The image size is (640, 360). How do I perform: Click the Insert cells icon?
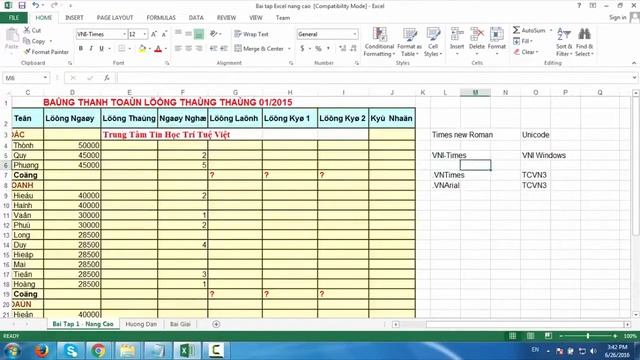457,34
